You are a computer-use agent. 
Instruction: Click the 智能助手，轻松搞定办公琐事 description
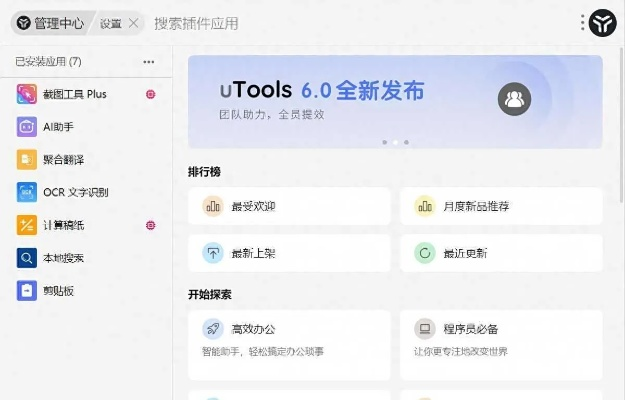click(263, 351)
